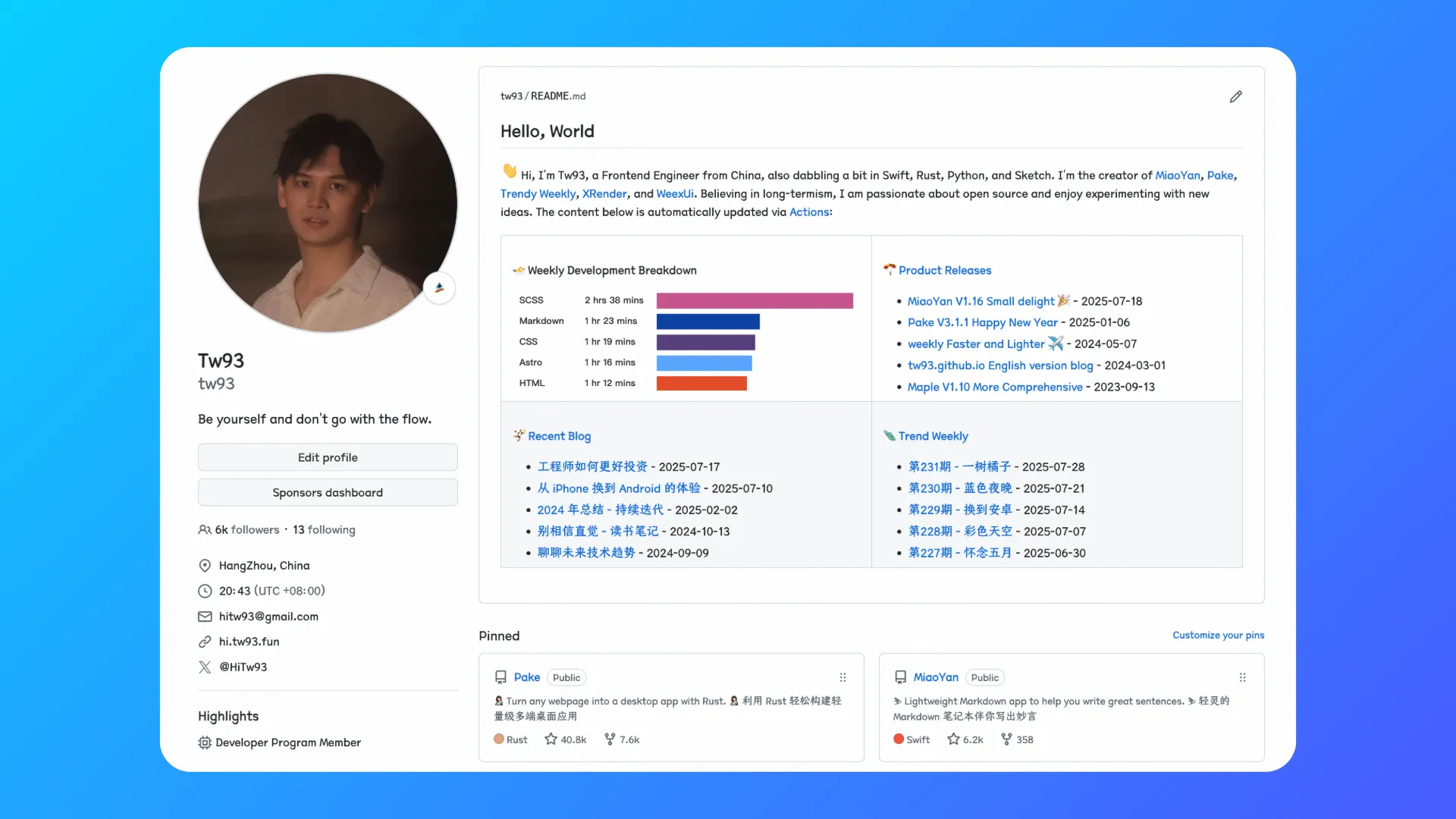This screenshot has width=1456, height=819.
Task: Click the MiaoYan fork count icon
Action: [1006, 739]
